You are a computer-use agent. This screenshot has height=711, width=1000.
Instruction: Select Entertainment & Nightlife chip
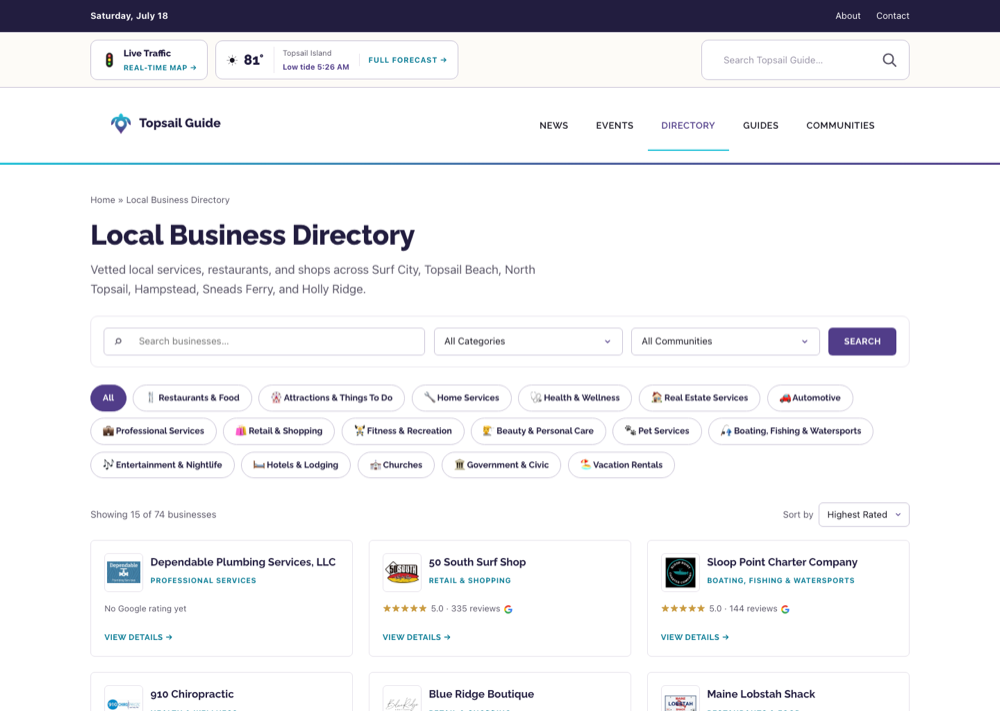(x=163, y=465)
